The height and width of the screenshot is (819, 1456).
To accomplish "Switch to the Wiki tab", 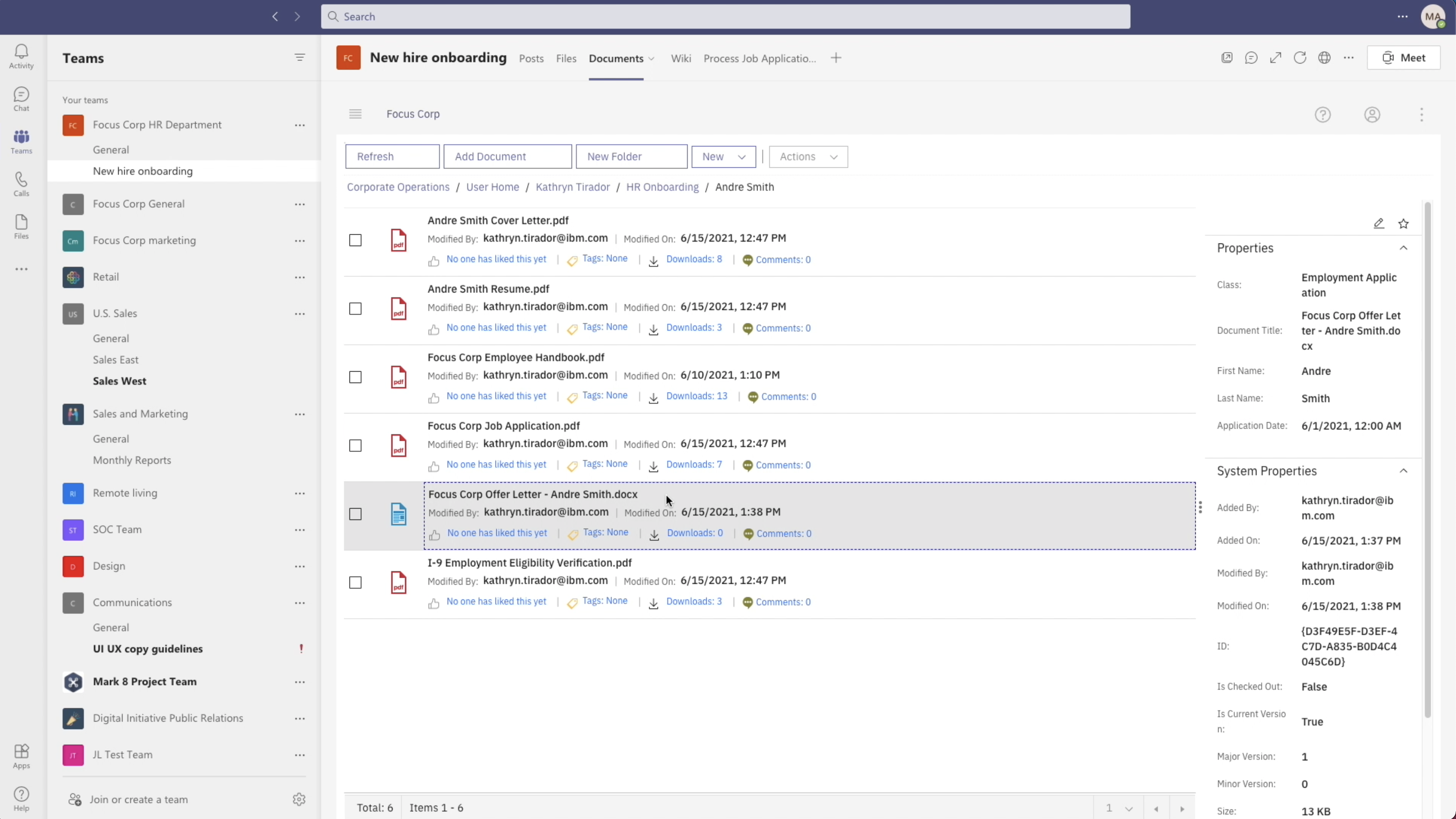I will (x=681, y=58).
